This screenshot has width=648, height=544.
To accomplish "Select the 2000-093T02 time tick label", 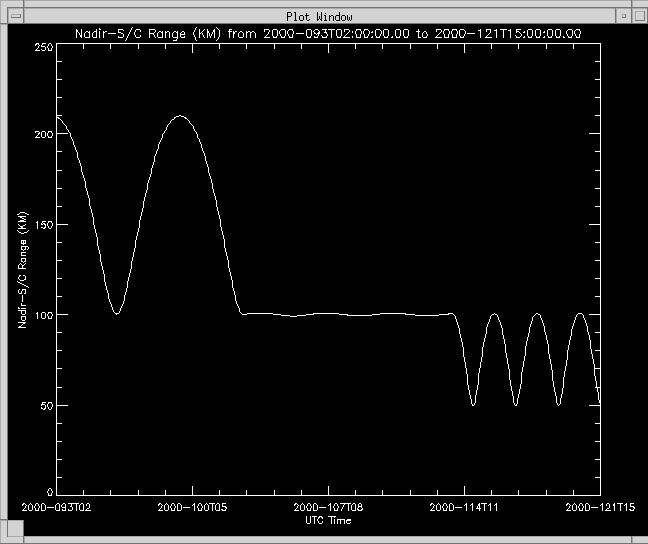I will [x=58, y=508].
